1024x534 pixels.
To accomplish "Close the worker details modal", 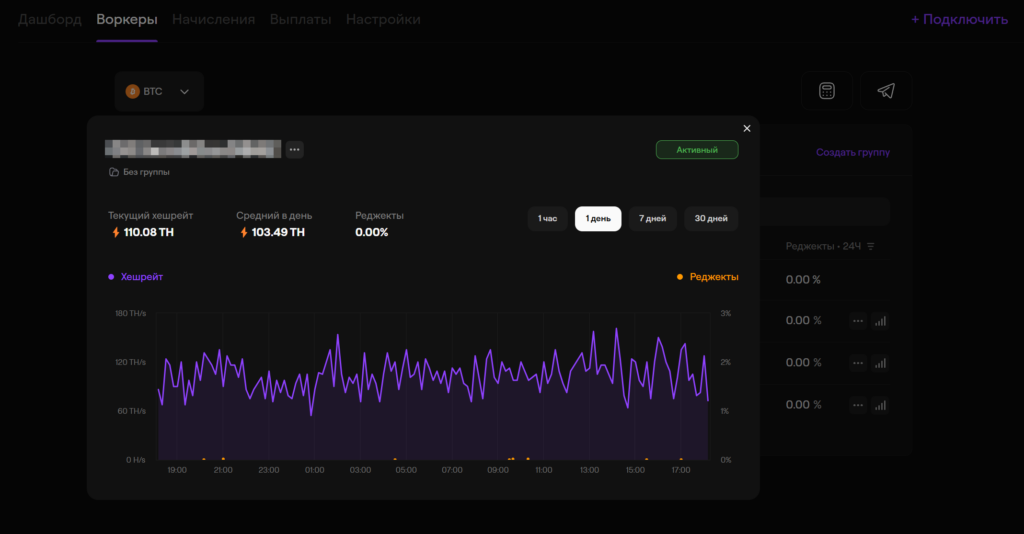I will click(x=746, y=128).
